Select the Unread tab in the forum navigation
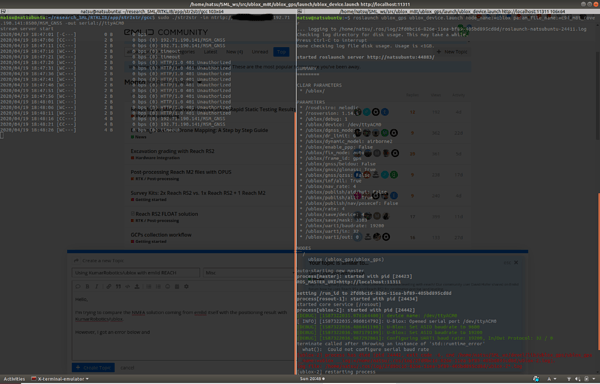Viewport: 600px width, 384px height. click(260, 52)
